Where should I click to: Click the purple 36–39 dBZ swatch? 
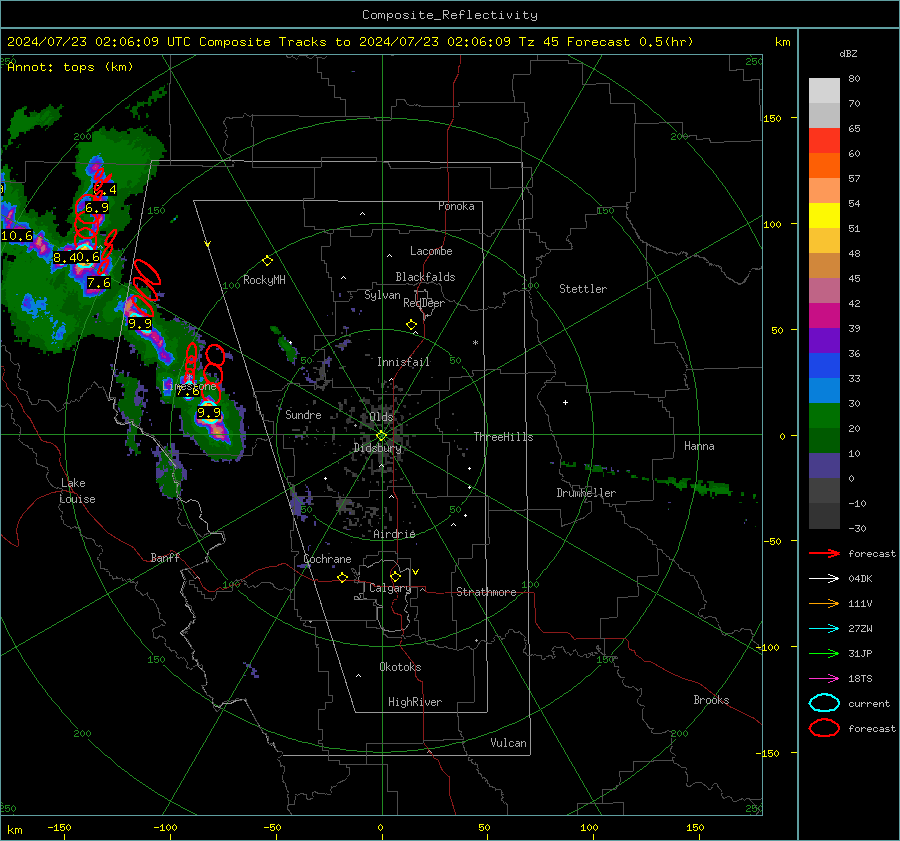(x=824, y=341)
